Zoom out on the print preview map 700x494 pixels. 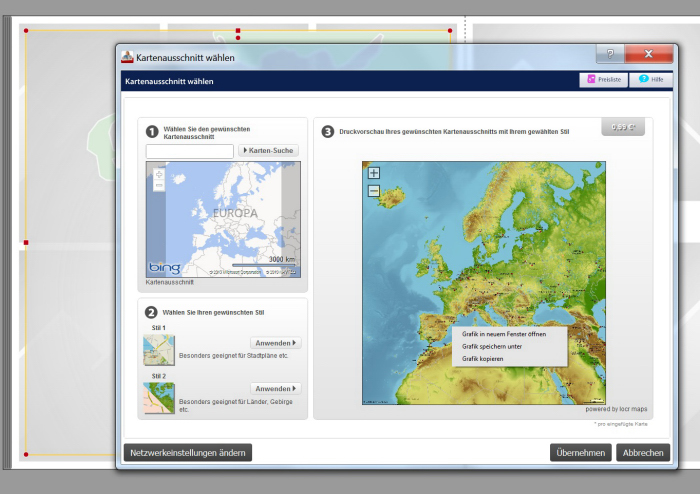click(374, 190)
